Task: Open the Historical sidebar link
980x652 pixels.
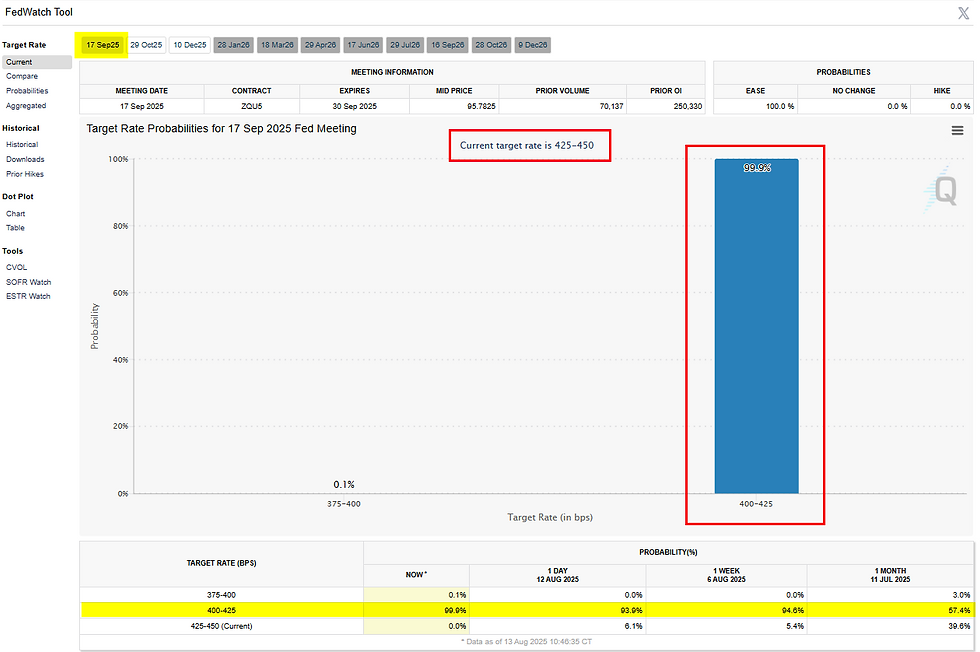Action: [22, 144]
